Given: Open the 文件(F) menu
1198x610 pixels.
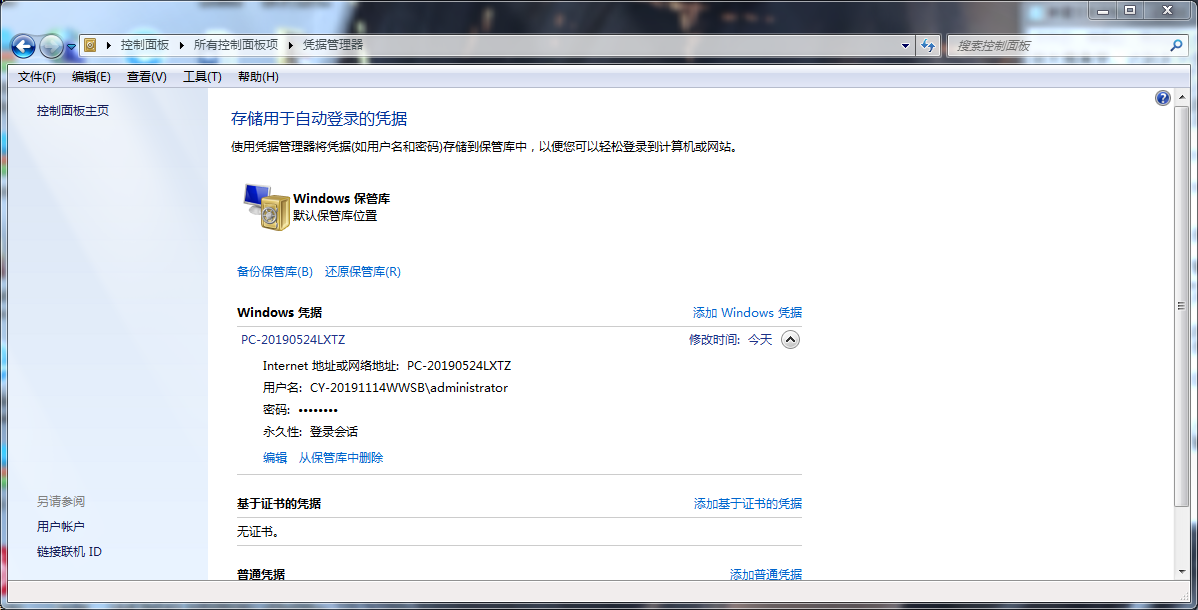Looking at the screenshot, I should pos(37,76).
